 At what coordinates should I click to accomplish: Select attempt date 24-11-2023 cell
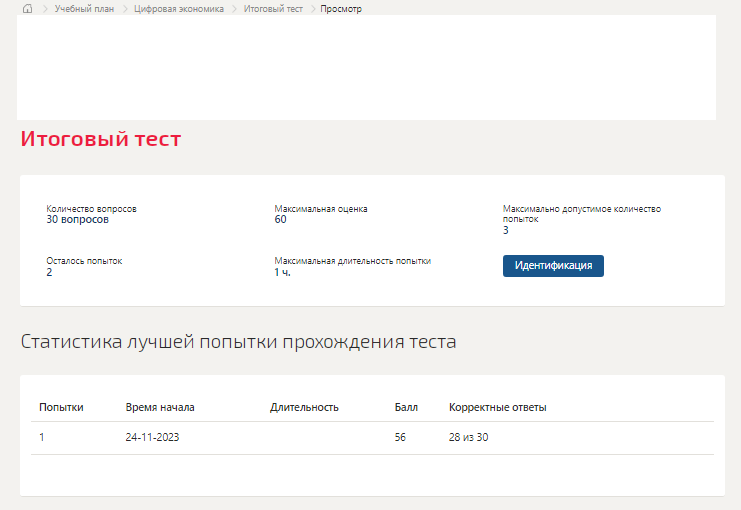click(152, 437)
